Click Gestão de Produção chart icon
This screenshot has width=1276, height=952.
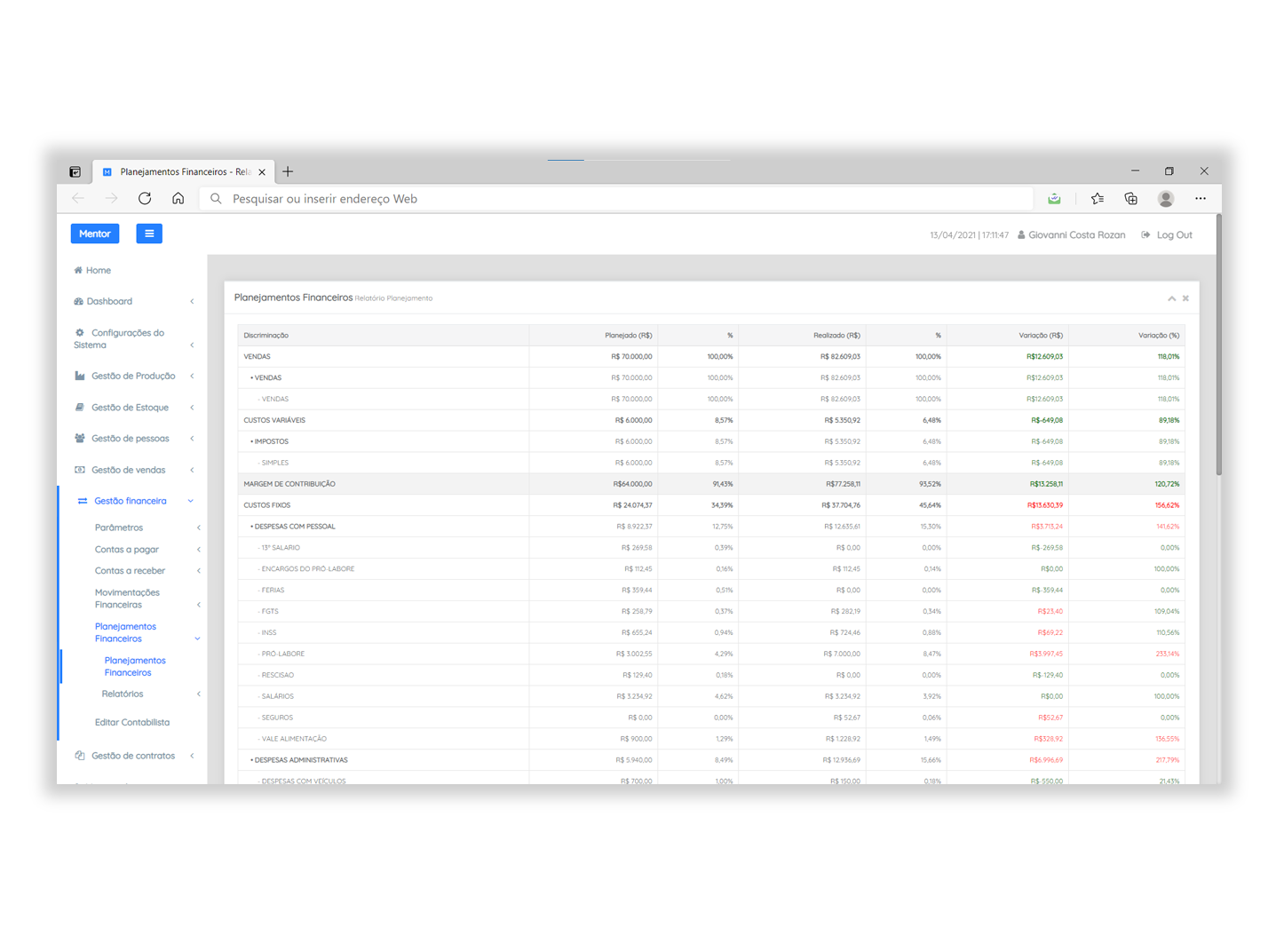[x=80, y=376]
